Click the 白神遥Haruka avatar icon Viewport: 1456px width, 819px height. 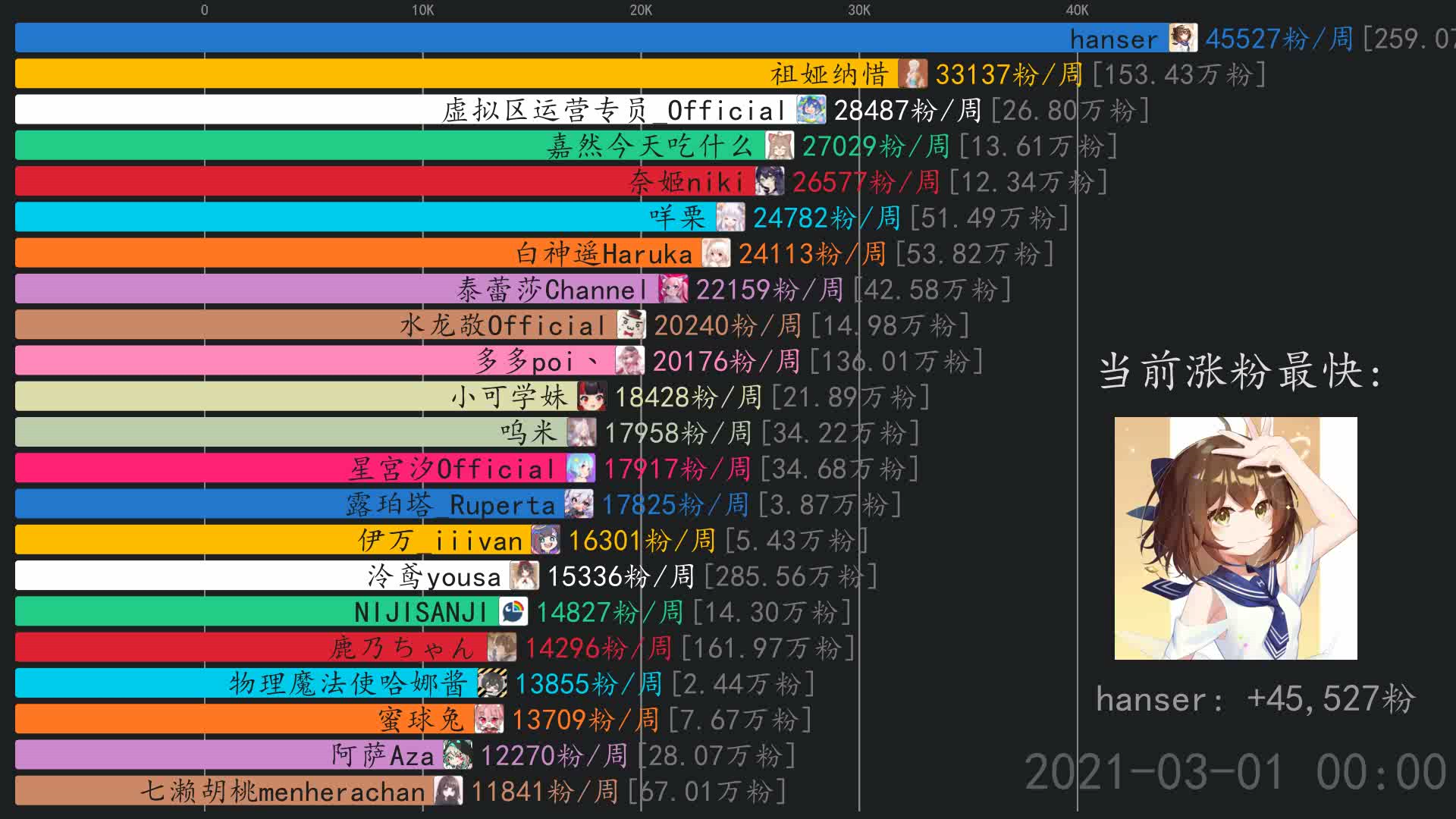click(x=716, y=253)
